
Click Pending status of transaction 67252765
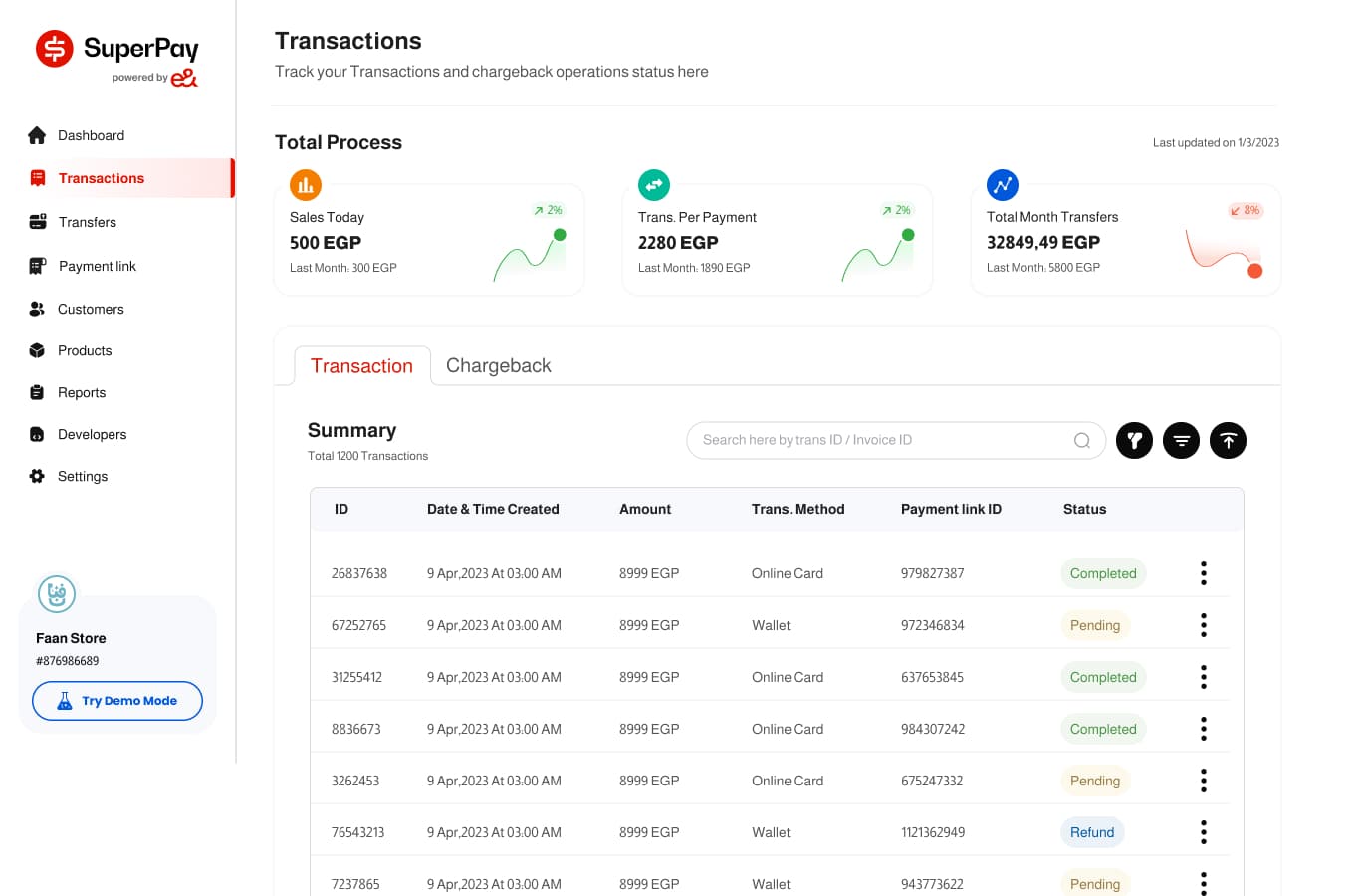click(1095, 625)
